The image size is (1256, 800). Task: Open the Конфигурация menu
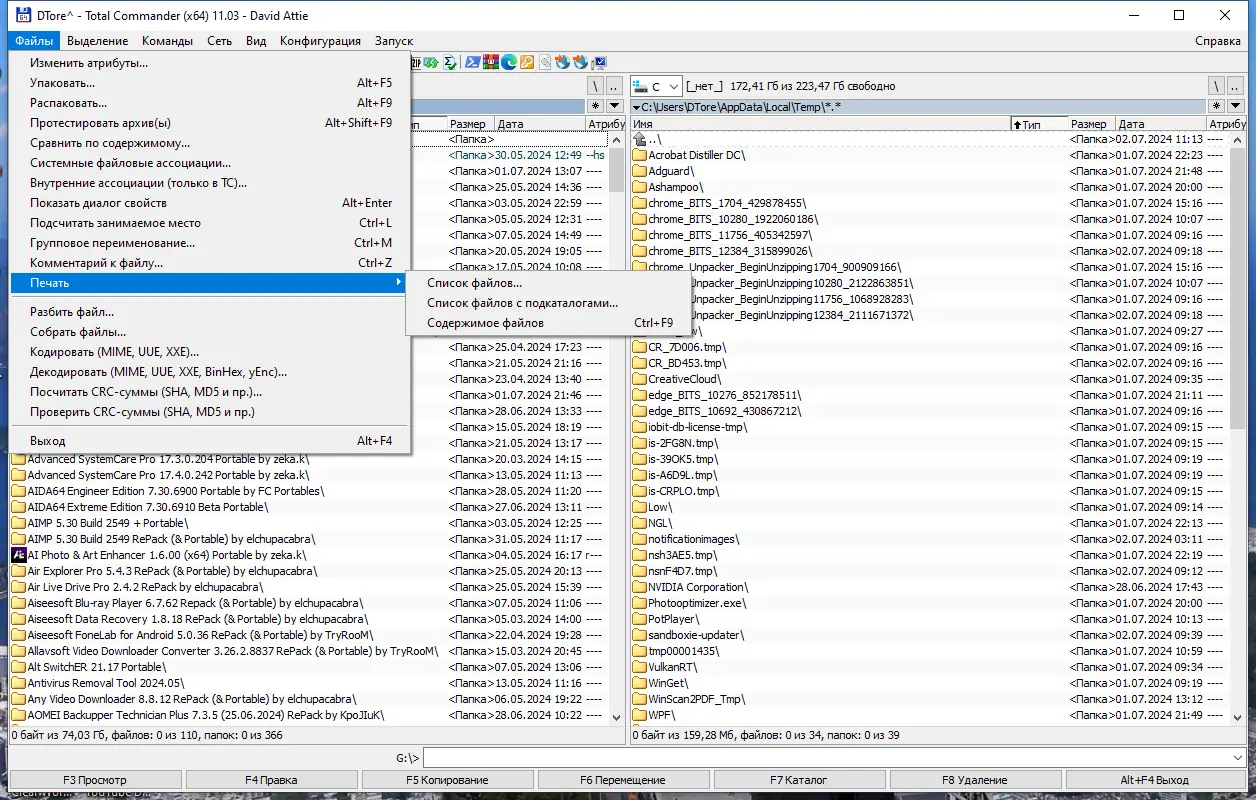click(320, 41)
